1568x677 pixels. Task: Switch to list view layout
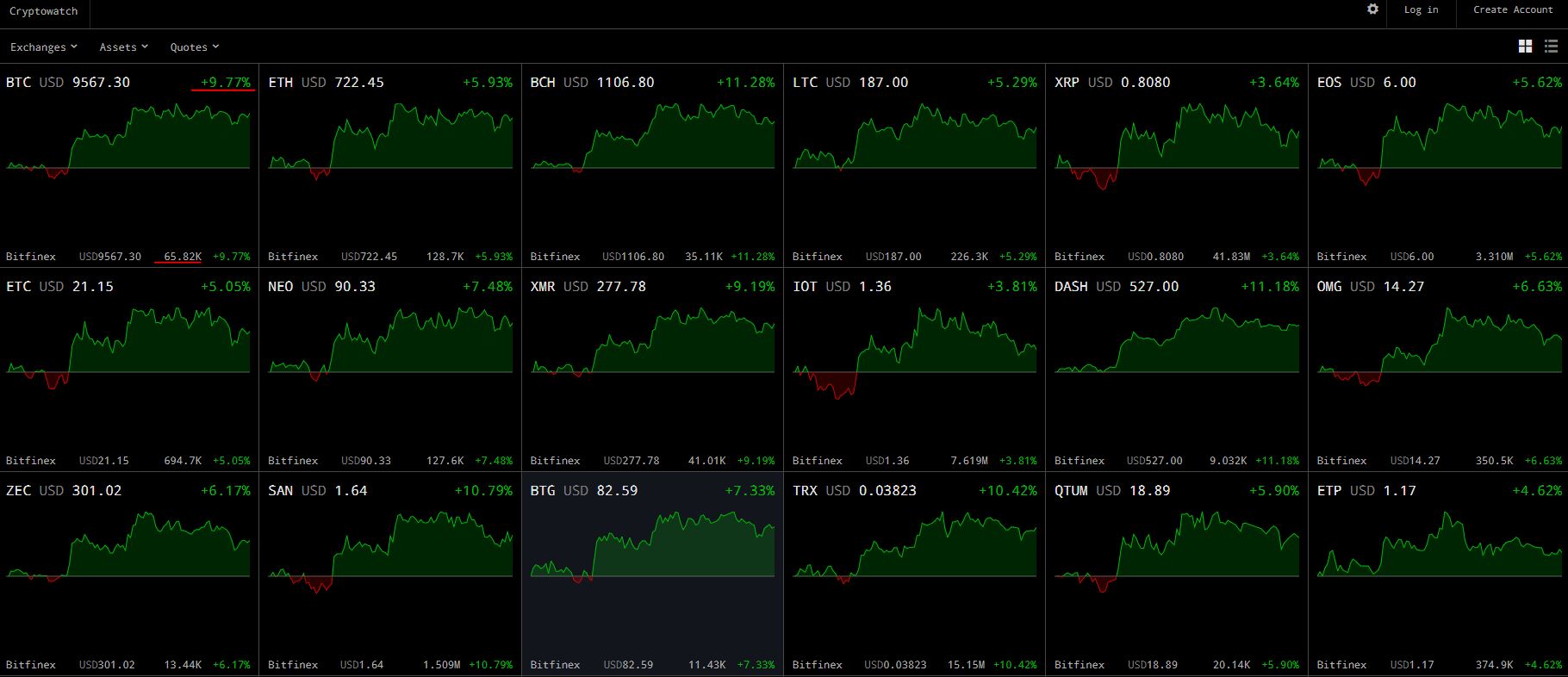pyautogui.click(x=1551, y=47)
